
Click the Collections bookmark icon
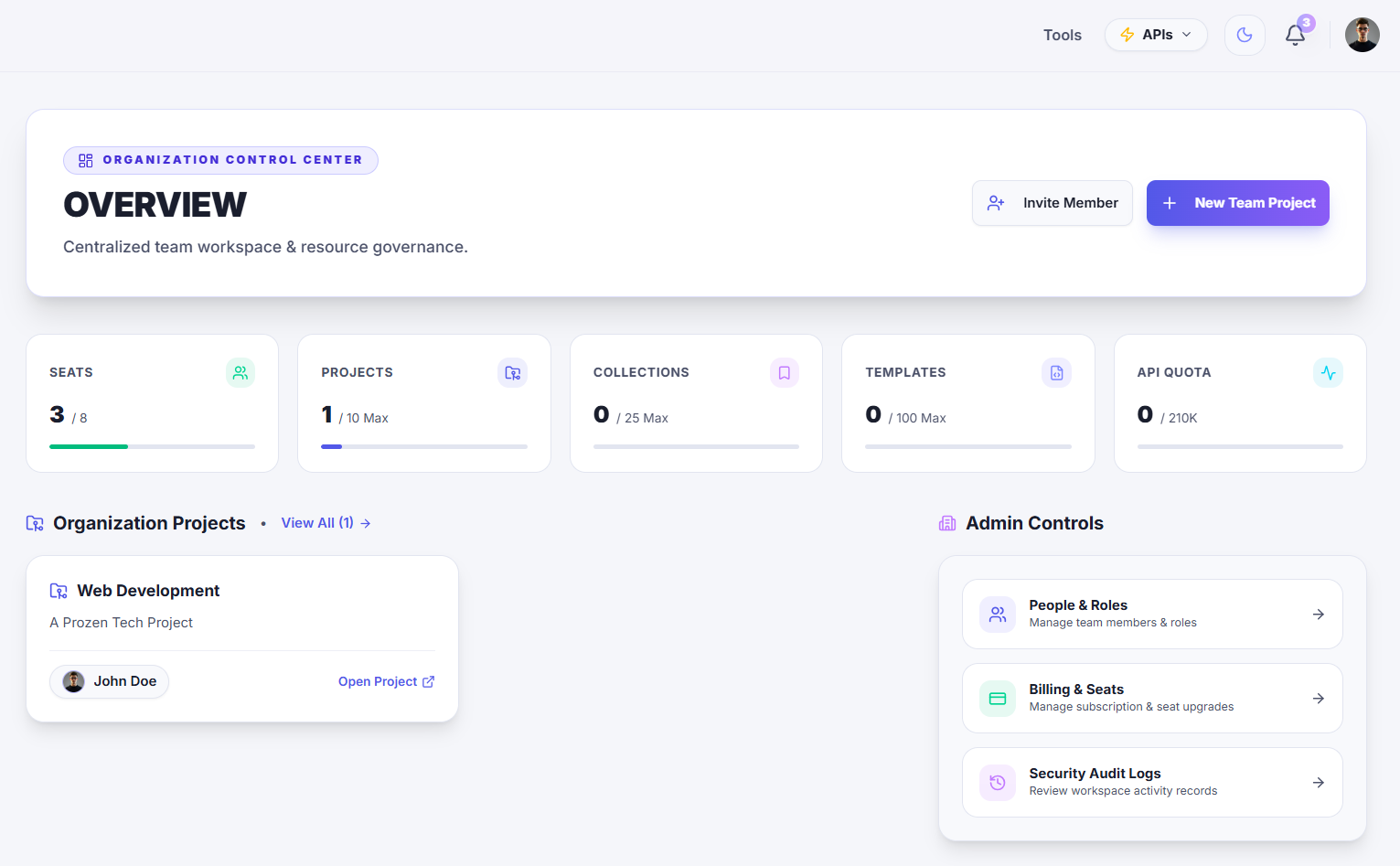coord(785,373)
